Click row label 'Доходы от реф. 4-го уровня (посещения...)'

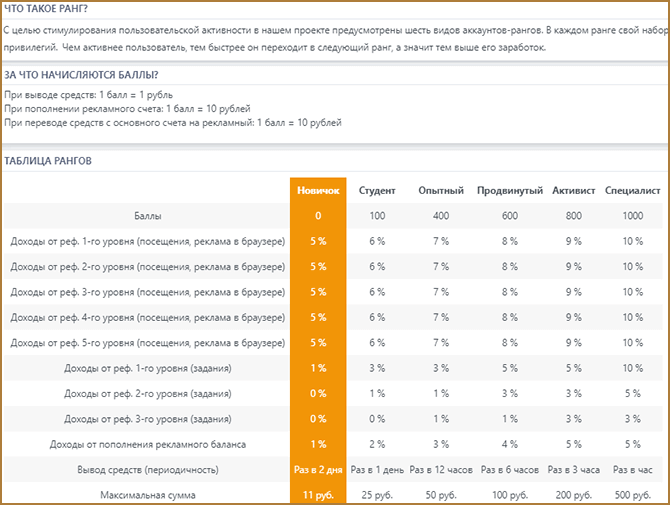pyautogui.click(x=147, y=317)
